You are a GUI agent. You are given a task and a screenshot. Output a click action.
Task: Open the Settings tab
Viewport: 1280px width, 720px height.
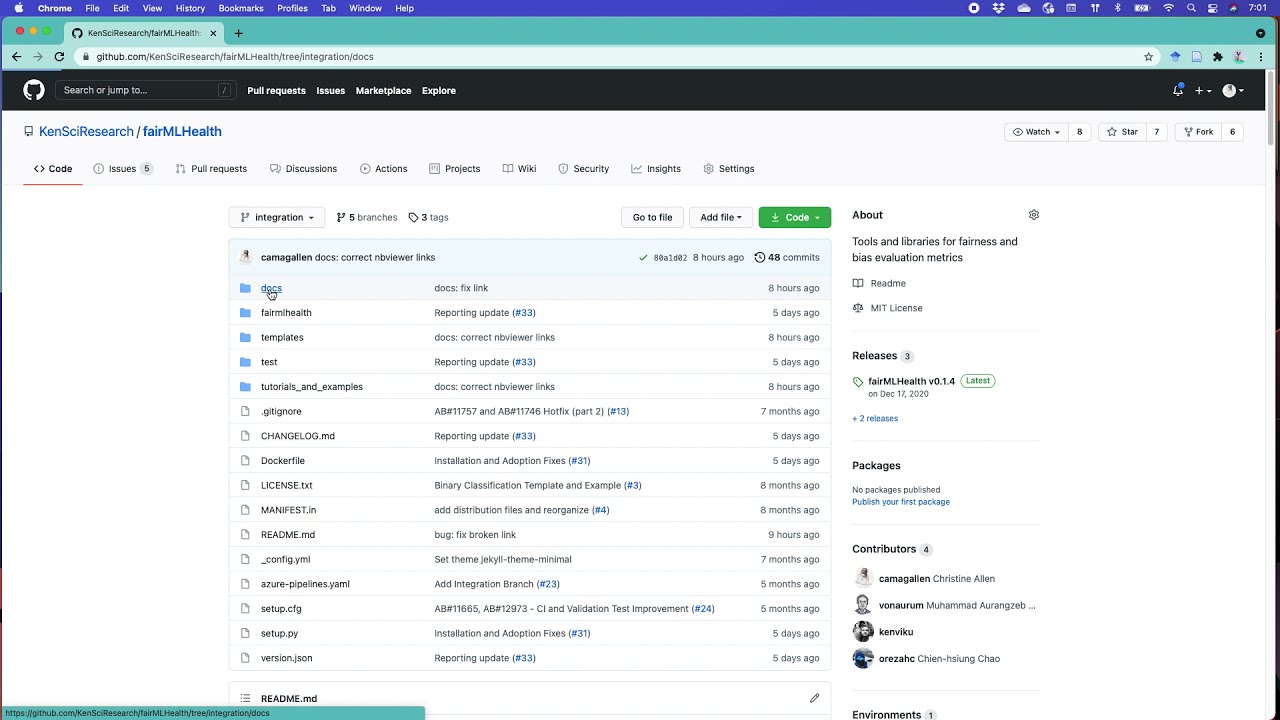pos(729,169)
